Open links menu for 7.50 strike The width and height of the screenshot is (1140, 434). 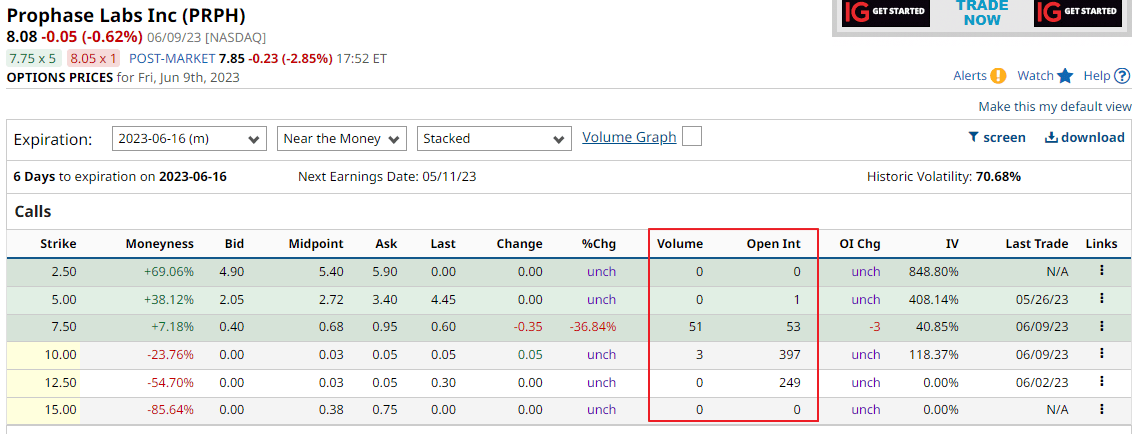point(1102,326)
